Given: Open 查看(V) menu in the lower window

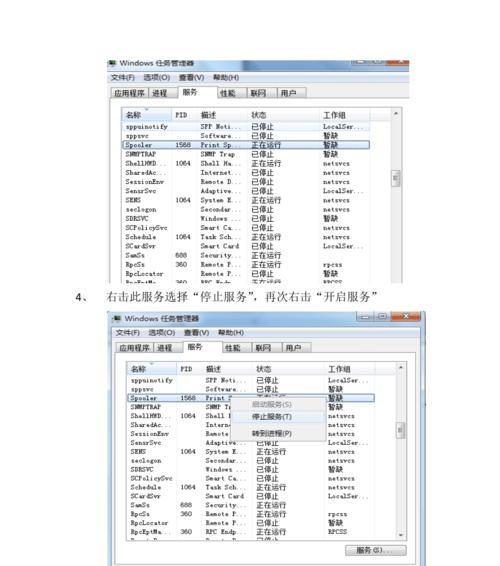Looking at the screenshot, I should 196,332.
